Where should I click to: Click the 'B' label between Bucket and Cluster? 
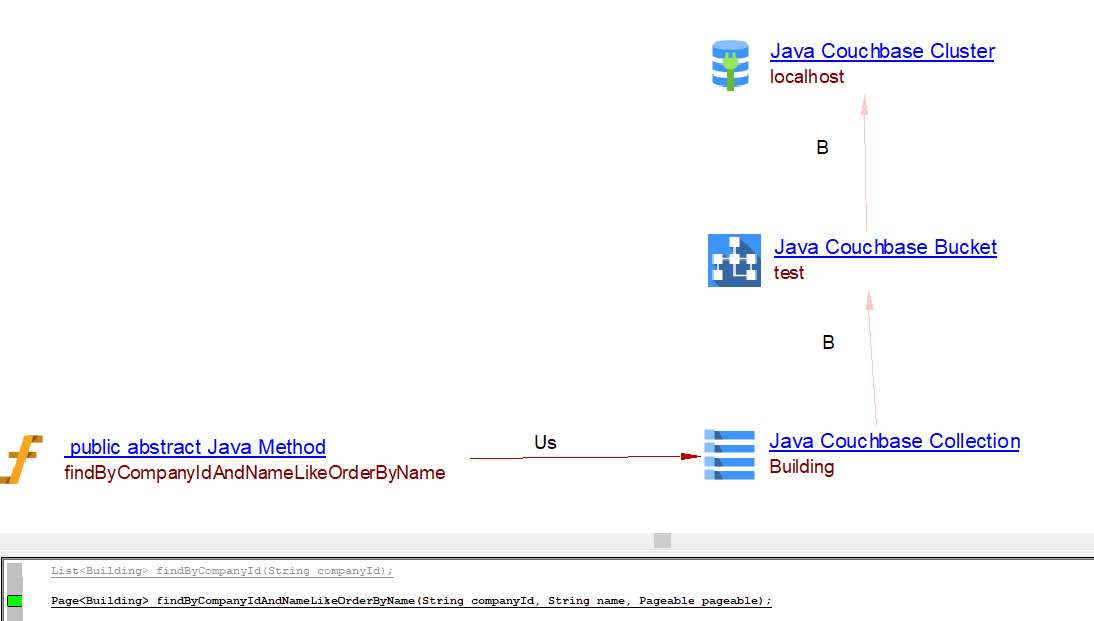point(822,148)
